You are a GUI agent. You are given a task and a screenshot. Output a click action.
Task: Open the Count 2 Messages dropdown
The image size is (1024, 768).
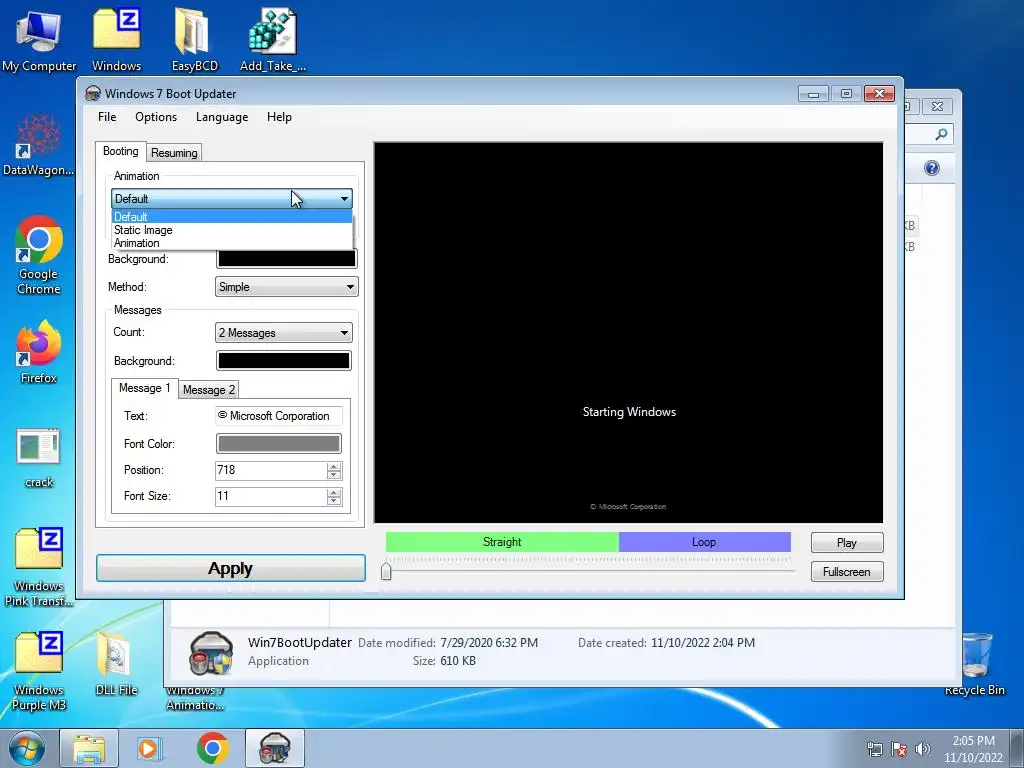pyautogui.click(x=283, y=333)
